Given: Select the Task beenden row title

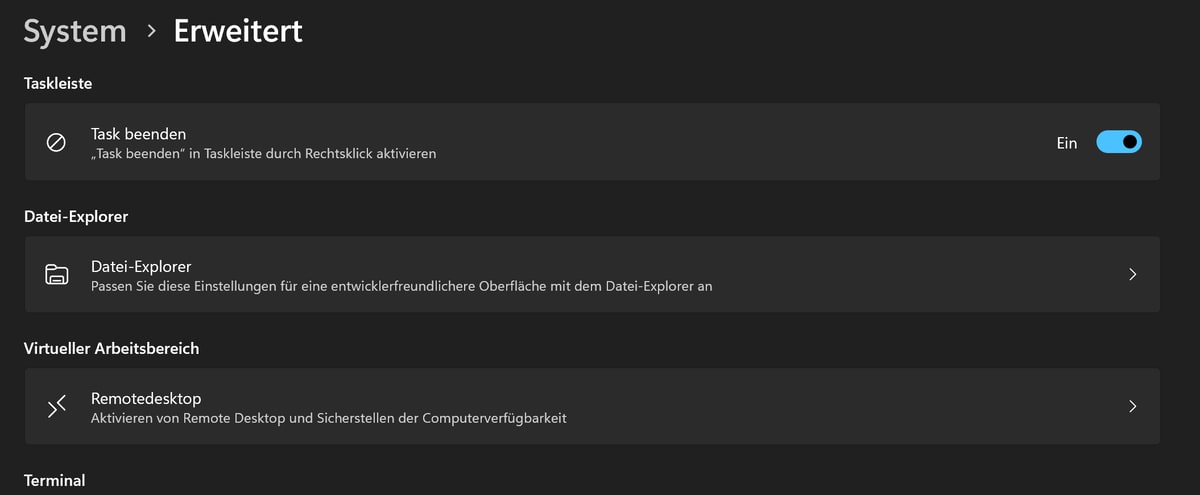Looking at the screenshot, I should coord(138,134).
